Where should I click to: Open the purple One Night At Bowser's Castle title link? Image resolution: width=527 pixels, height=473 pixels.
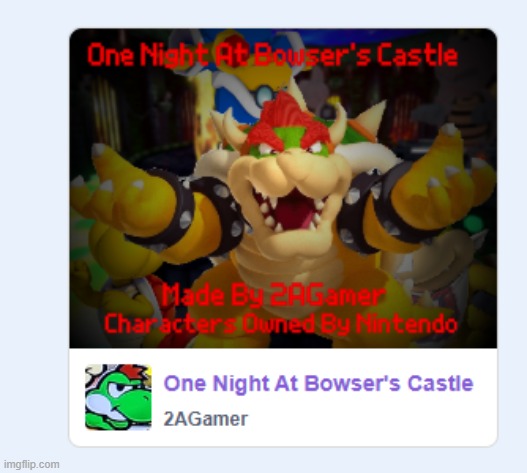click(318, 383)
